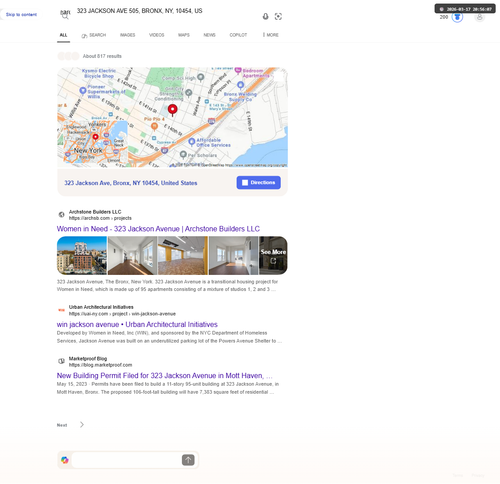Focus the search query input field
500x484 pixels.
pyautogui.click(x=167, y=11)
